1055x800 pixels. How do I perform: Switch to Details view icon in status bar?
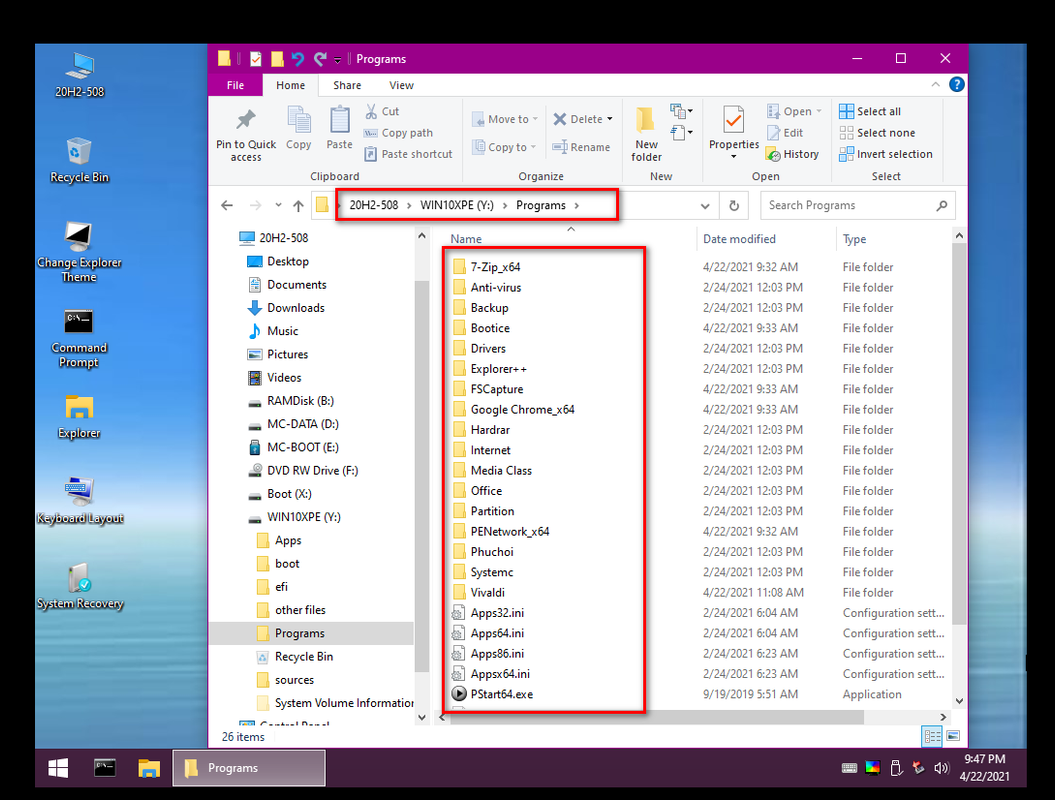pyautogui.click(x=932, y=736)
